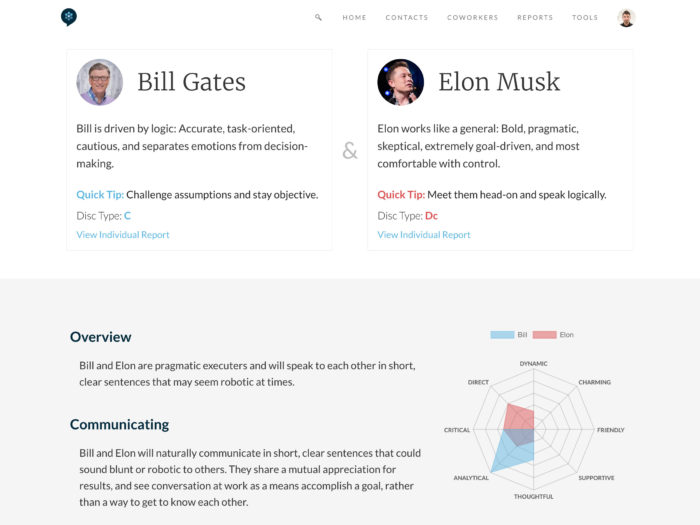700x525 pixels.
Task: Toggle Bill blue legend swatch in chart
Action: click(502, 335)
